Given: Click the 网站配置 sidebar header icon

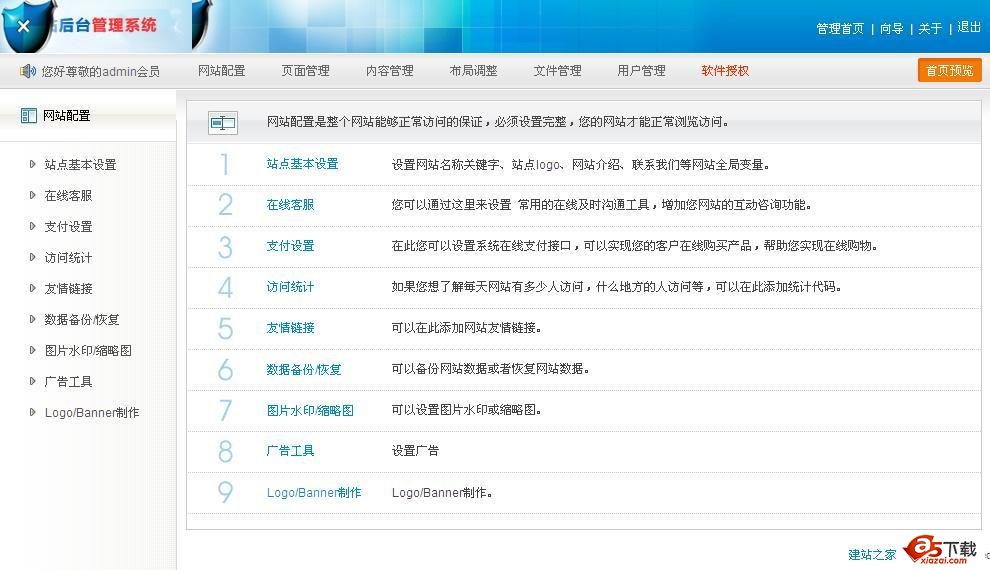Looking at the screenshot, I should (x=29, y=116).
